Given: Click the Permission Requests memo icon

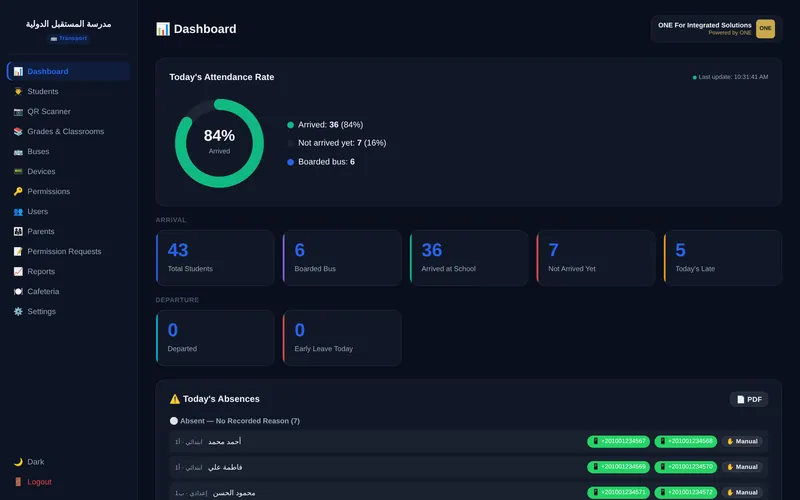Looking at the screenshot, I should 18,251.
